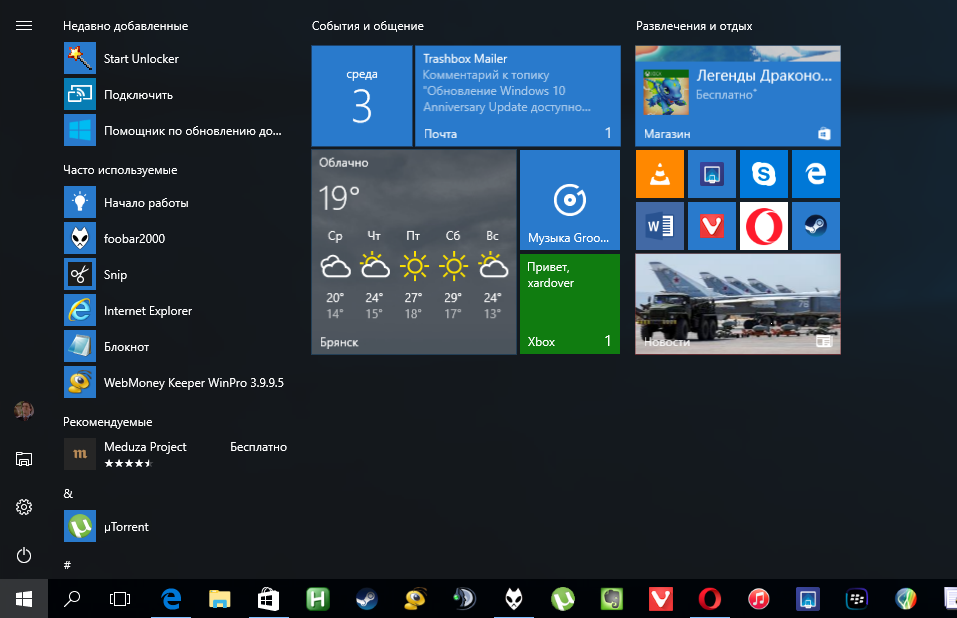Open taskbar search magnifier

(72, 599)
